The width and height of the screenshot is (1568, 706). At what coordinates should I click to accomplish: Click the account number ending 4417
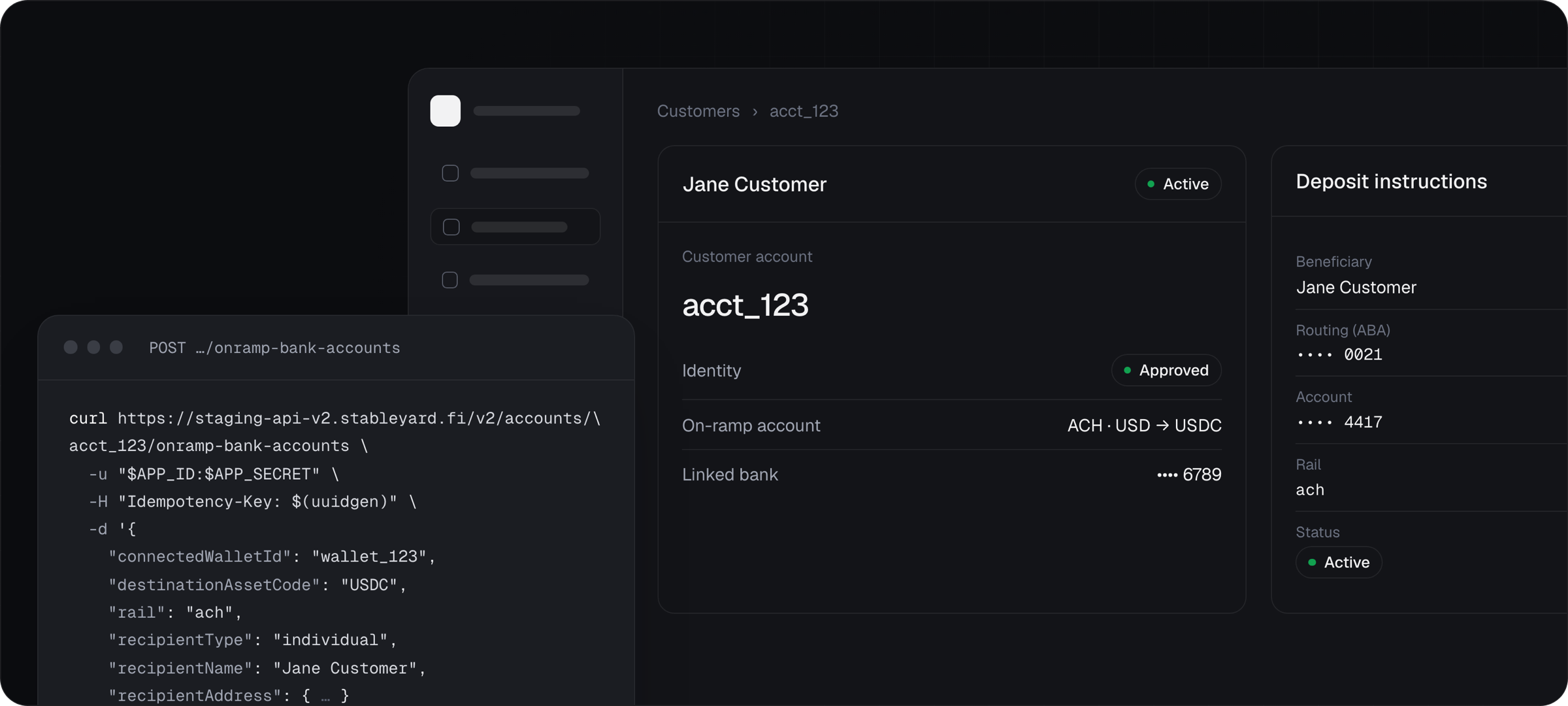point(1339,422)
